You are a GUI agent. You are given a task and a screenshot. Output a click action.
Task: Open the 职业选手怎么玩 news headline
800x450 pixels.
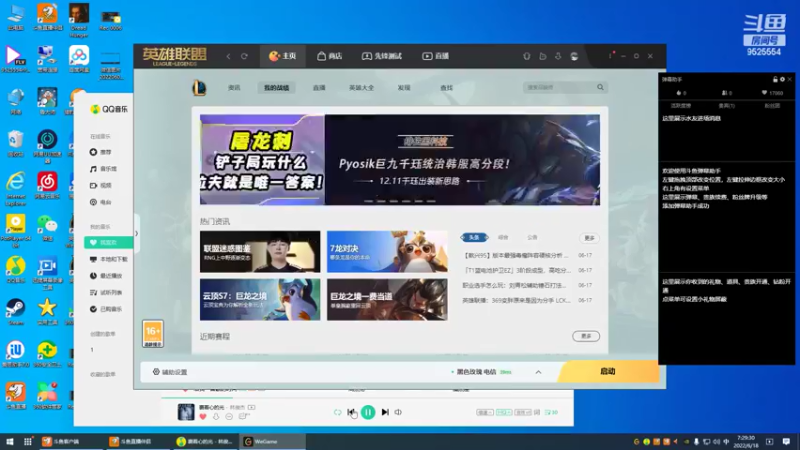(x=514, y=285)
